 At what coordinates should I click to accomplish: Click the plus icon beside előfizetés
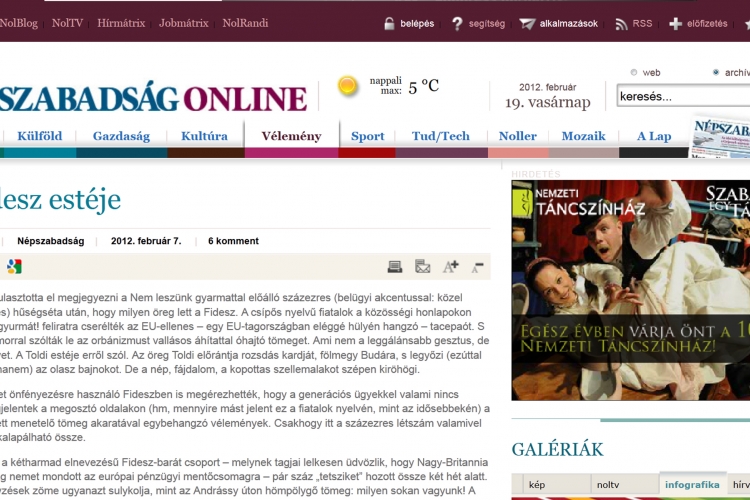[x=676, y=23]
